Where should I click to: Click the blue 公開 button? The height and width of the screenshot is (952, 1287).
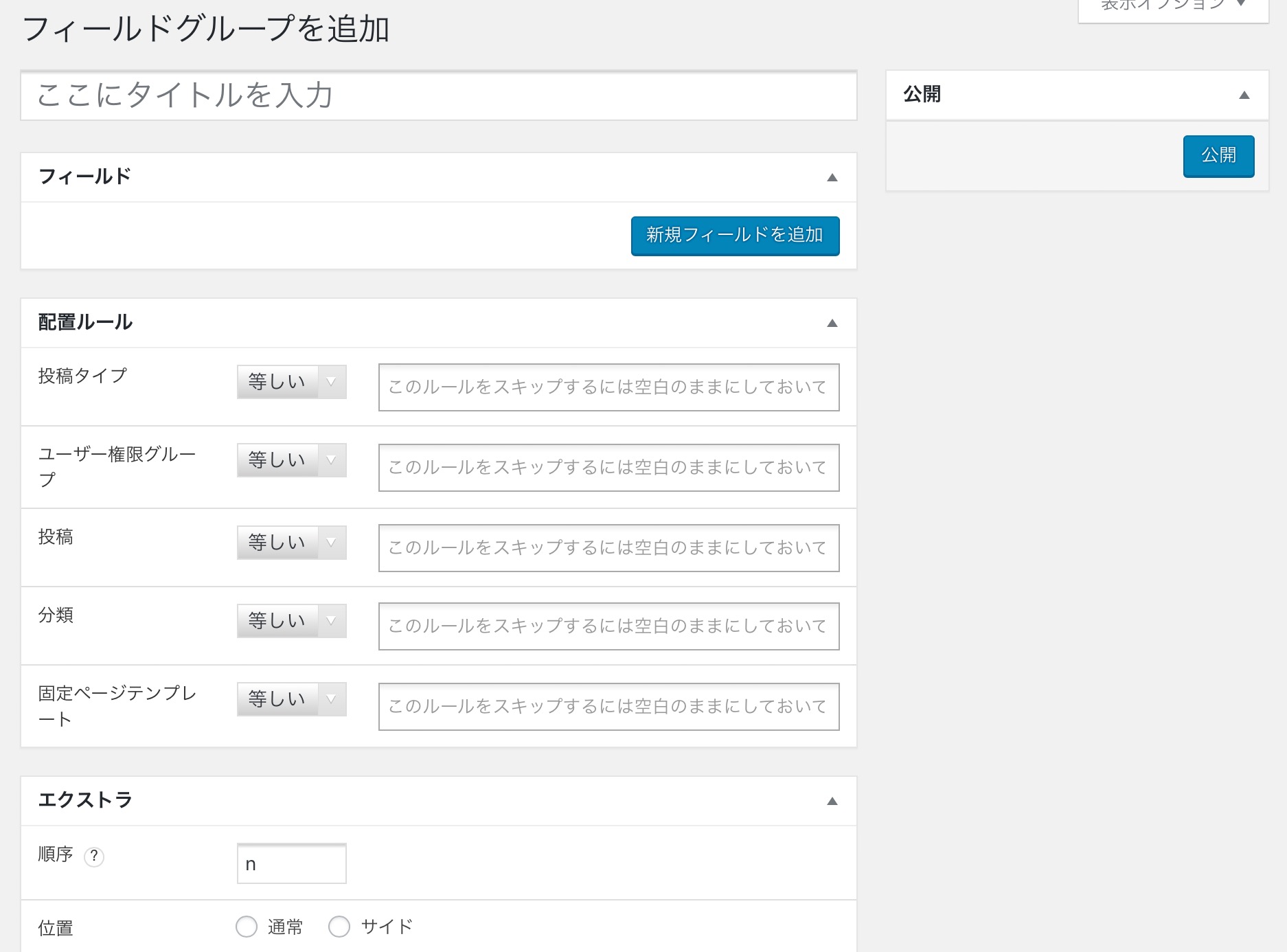click(1218, 156)
